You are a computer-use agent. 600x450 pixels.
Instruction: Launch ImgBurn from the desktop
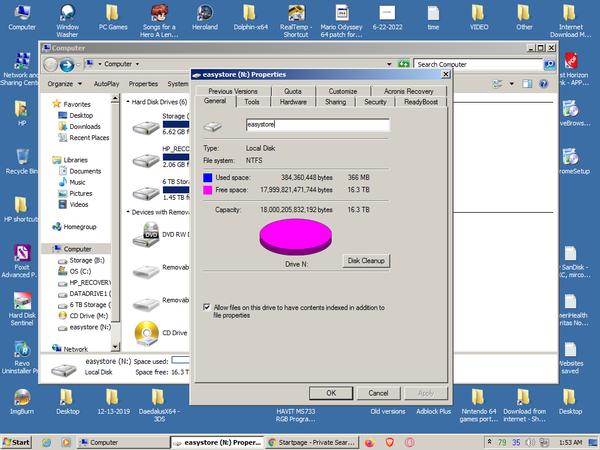pos(21,396)
